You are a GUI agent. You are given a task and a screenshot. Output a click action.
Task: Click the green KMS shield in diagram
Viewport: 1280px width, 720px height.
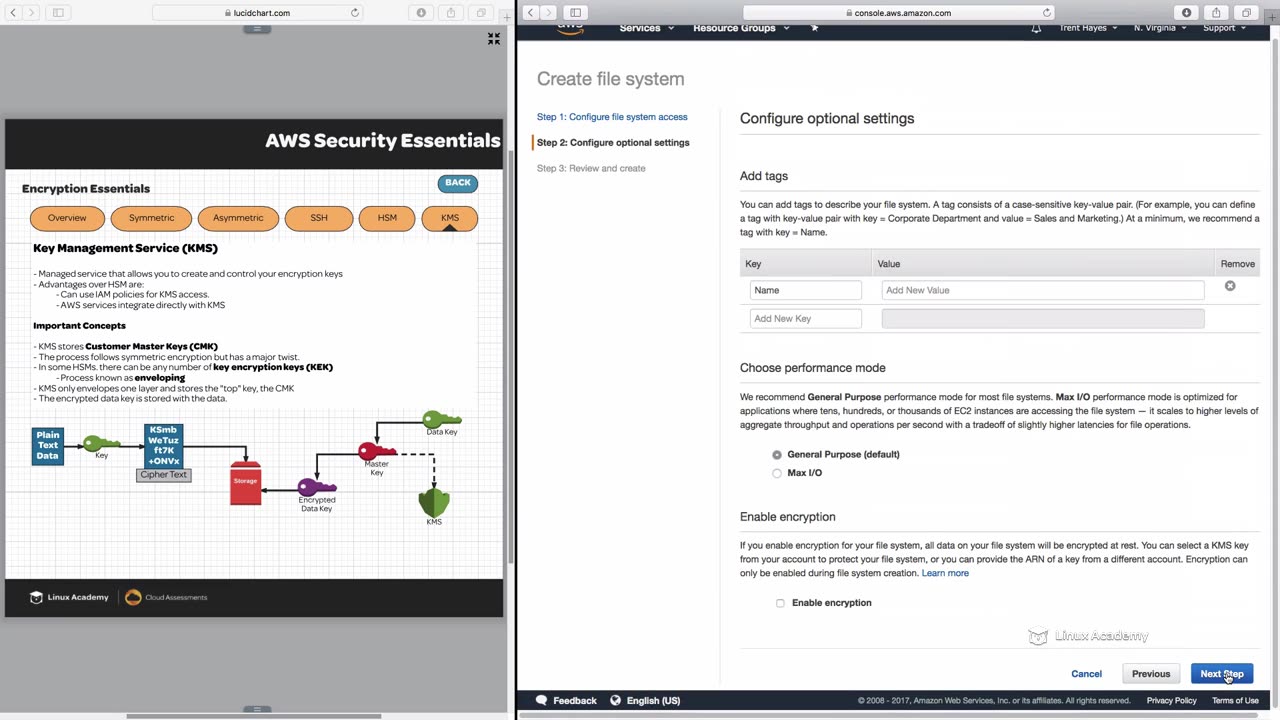(x=434, y=501)
